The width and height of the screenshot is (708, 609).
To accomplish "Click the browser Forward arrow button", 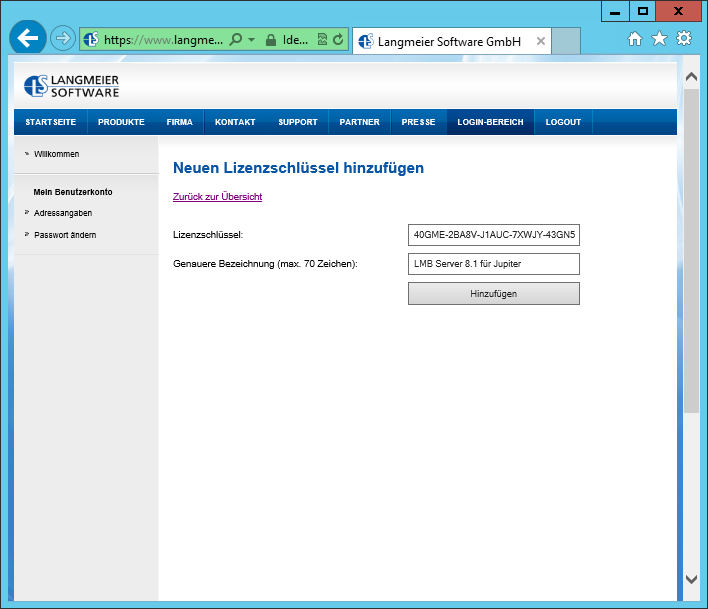I will (x=63, y=38).
